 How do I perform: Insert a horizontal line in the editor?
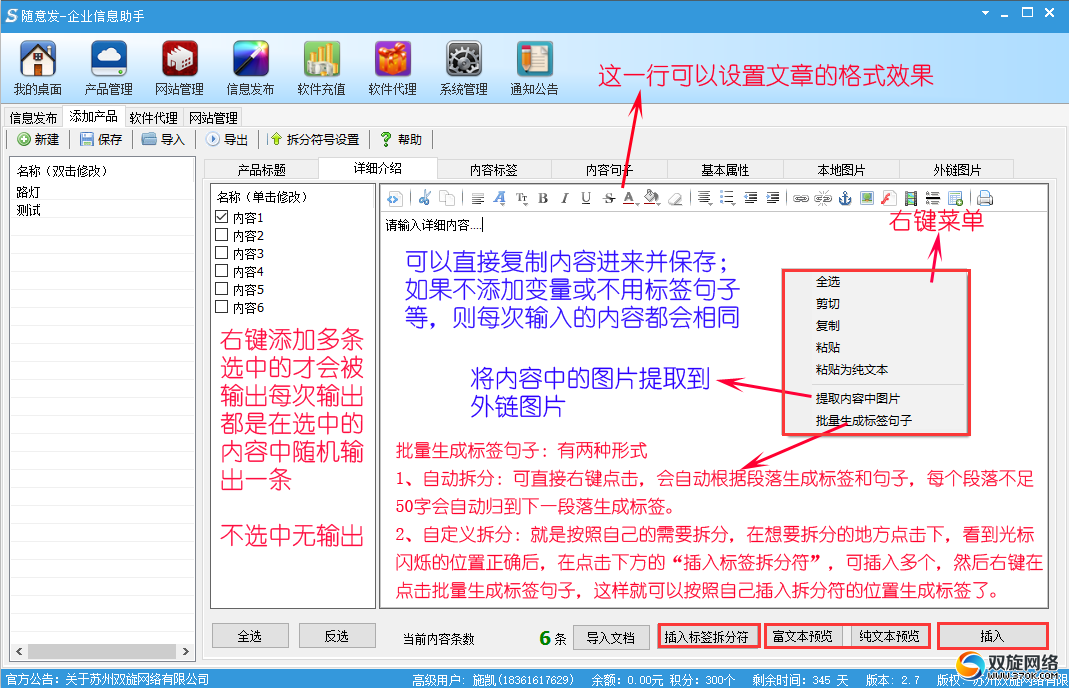point(933,198)
